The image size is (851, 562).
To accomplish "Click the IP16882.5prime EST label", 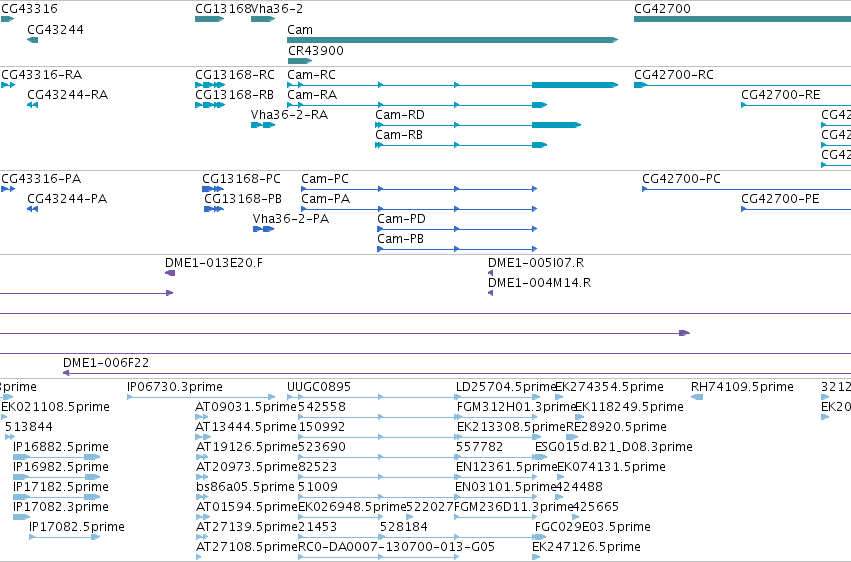I will tap(61, 448).
